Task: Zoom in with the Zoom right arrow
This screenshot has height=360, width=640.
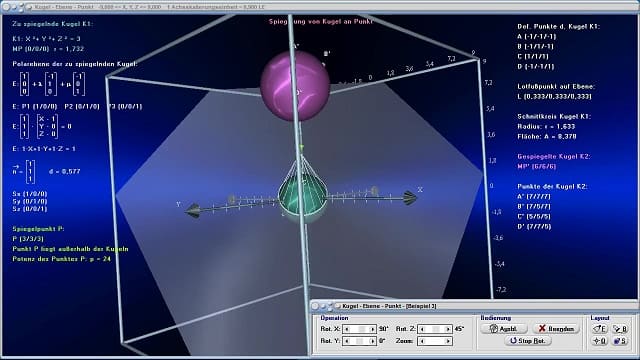Action: click(x=448, y=341)
